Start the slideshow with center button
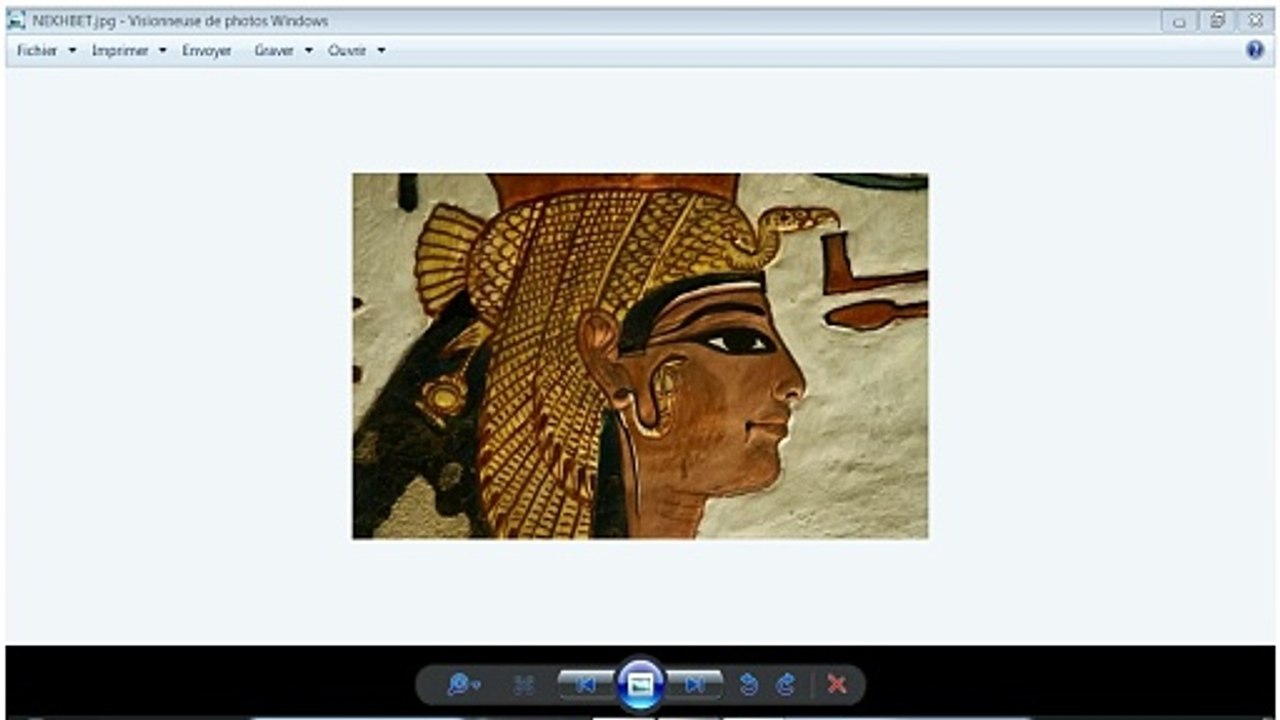This screenshot has height=720, width=1280. point(640,684)
